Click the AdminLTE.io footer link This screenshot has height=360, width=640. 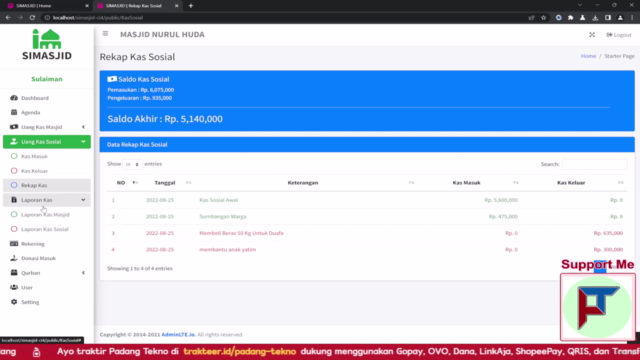(178, 335)
